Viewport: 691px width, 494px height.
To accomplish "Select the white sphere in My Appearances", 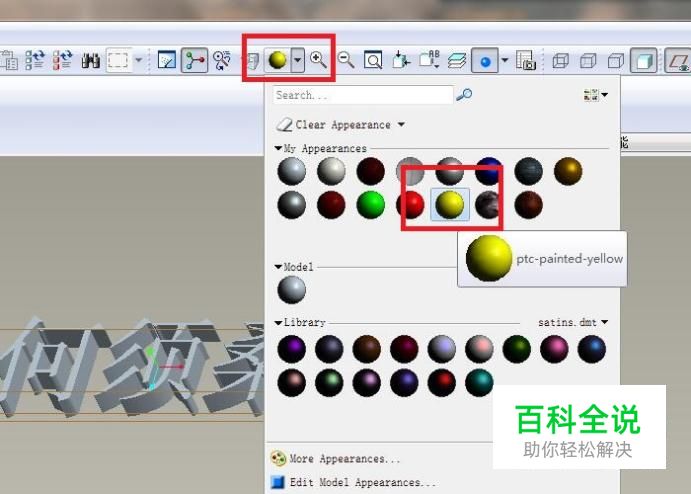I will (x=331, y=171).
